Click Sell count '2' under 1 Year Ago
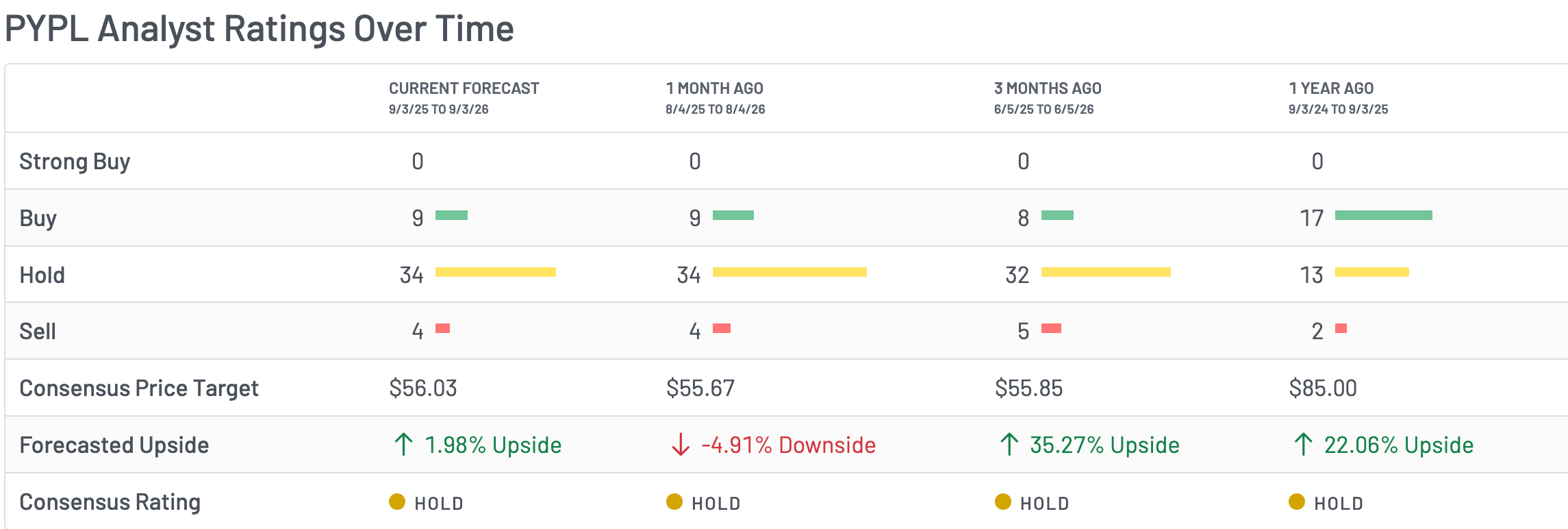 pos(1317,332)
